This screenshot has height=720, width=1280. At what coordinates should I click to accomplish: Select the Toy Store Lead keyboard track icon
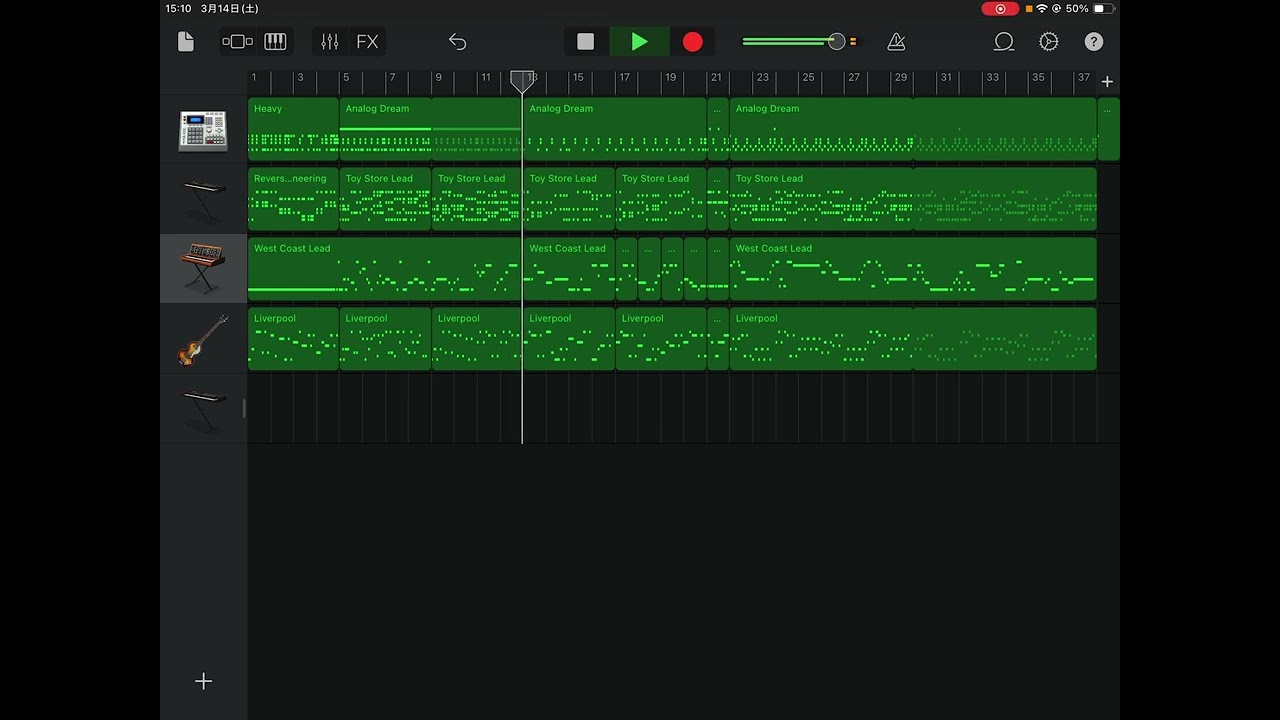point(203,200)
